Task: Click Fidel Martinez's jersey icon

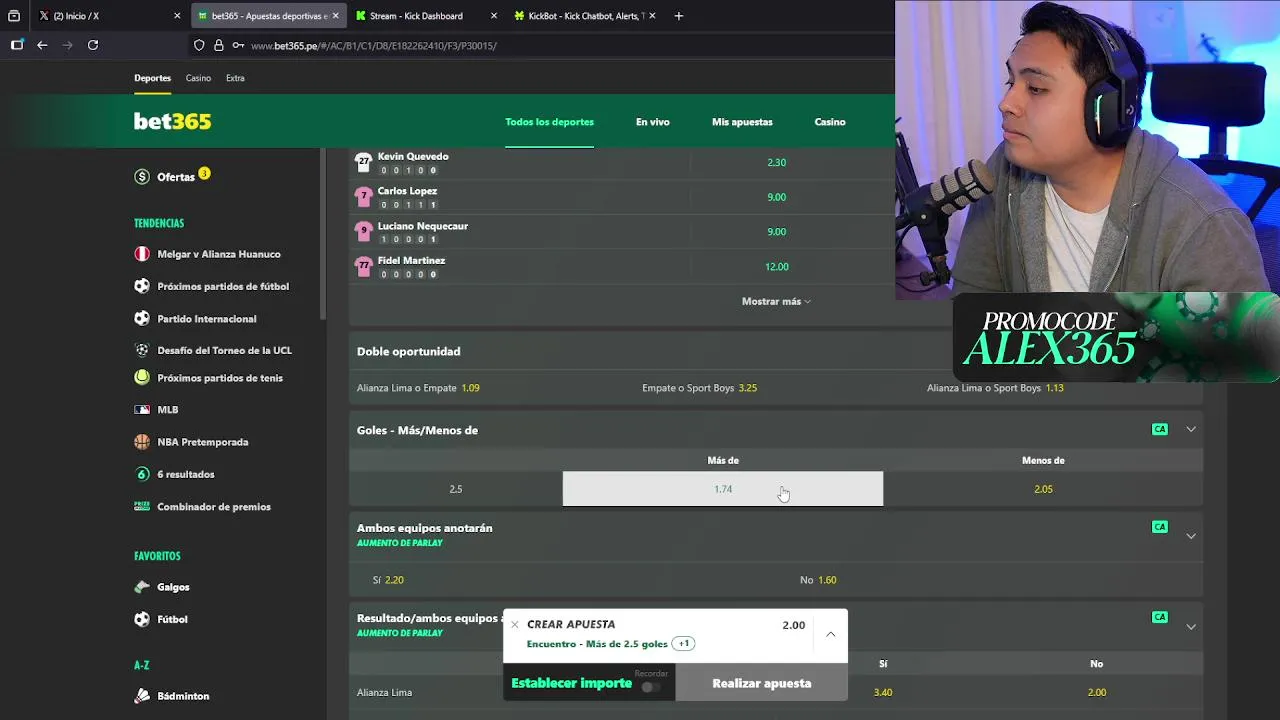Action: 364,267
